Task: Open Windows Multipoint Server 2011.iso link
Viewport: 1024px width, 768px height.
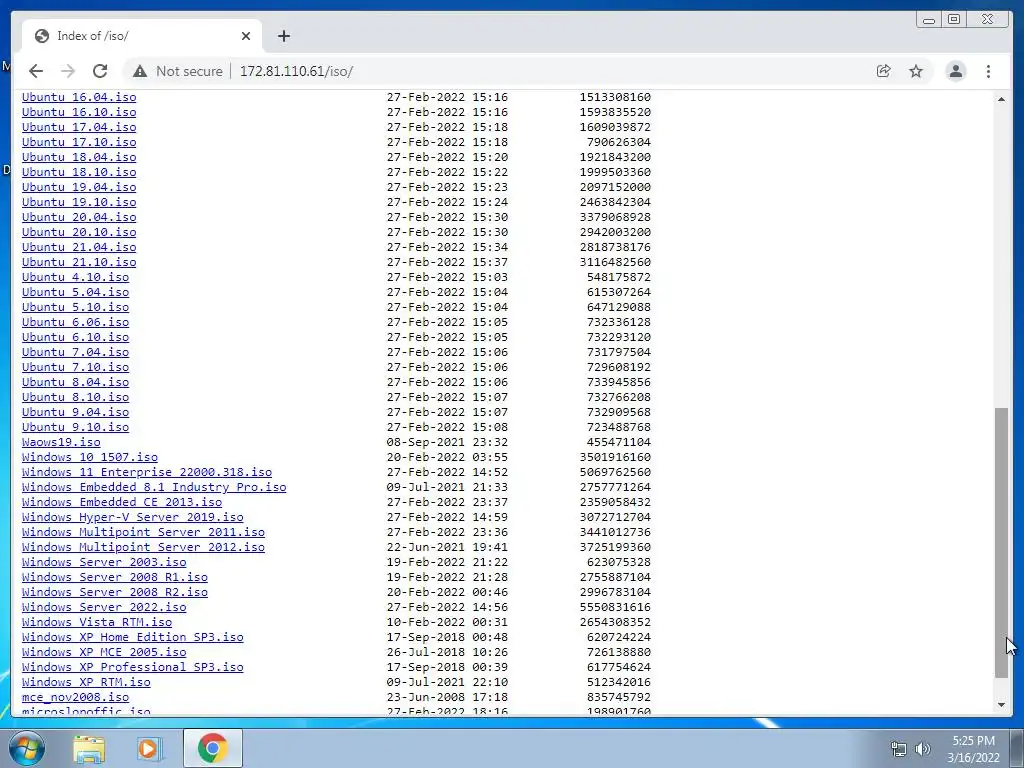Action: [x=143, y=533]
